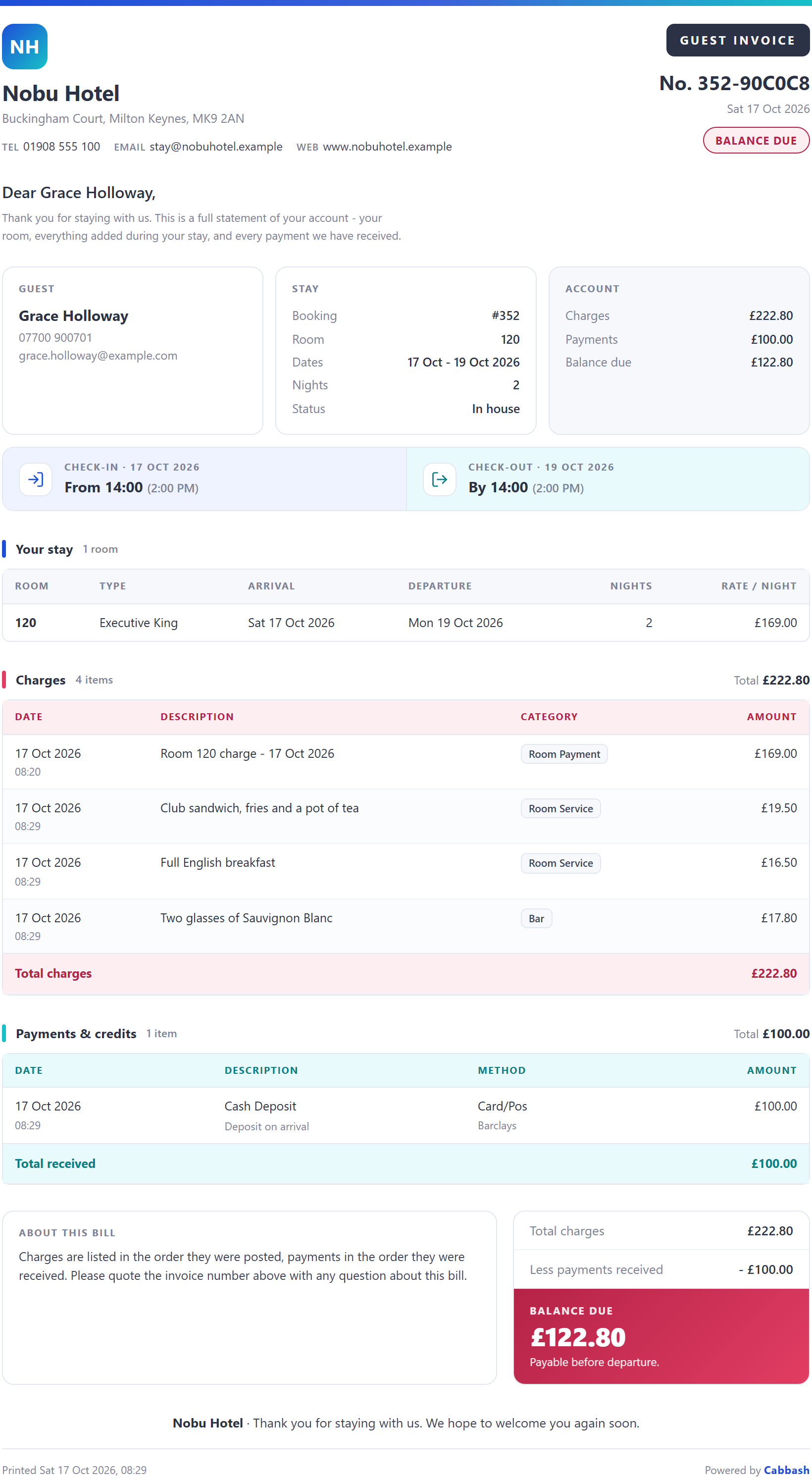Click the NH hotel logo icon
Viewport: 812px width, 1479px height.
[25, 47]
